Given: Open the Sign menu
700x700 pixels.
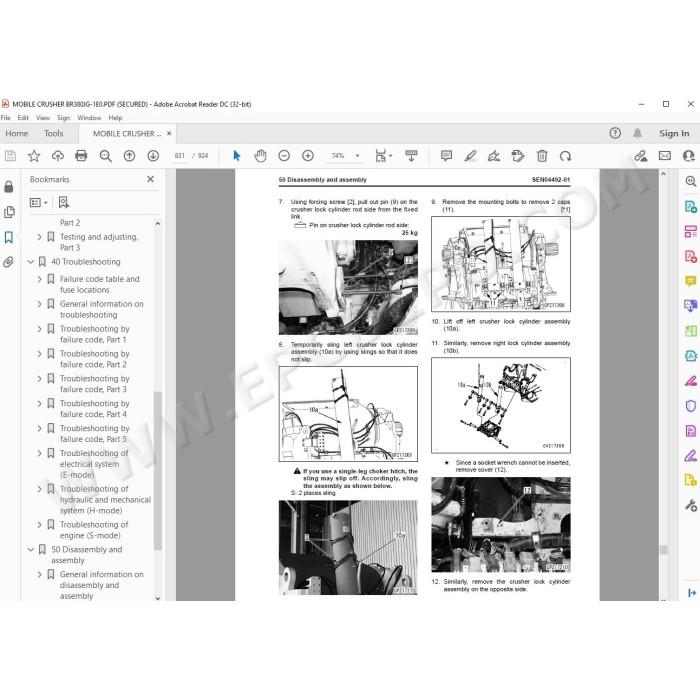Looking at the screenshot, I should click(x=63, y=118).
